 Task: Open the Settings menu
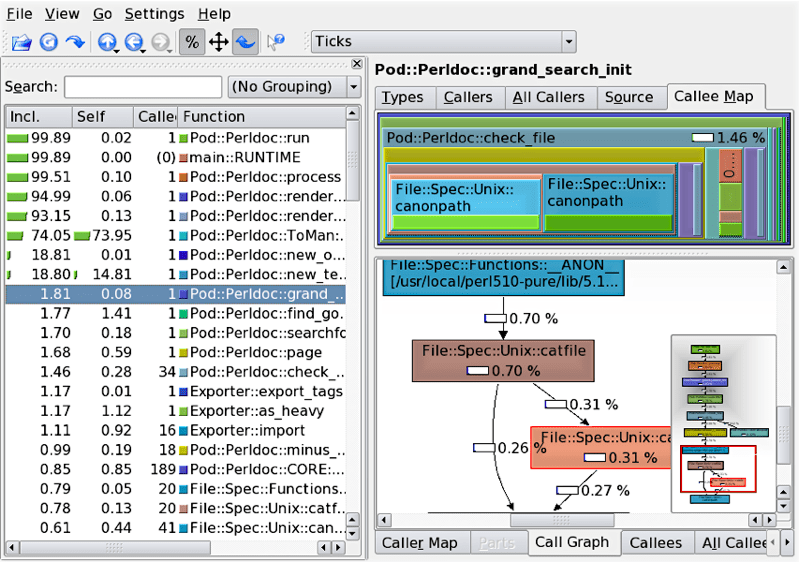pos(154,14)
